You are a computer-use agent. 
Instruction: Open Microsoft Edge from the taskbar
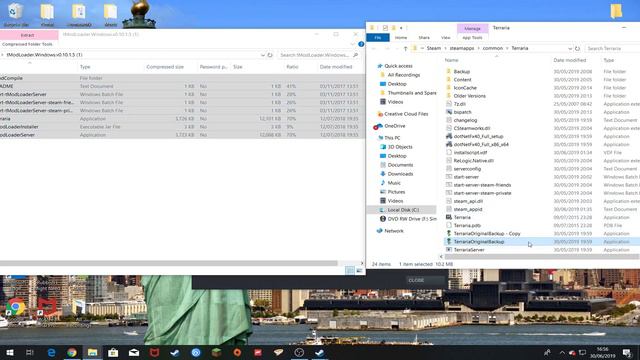click(x=51, y=353)
